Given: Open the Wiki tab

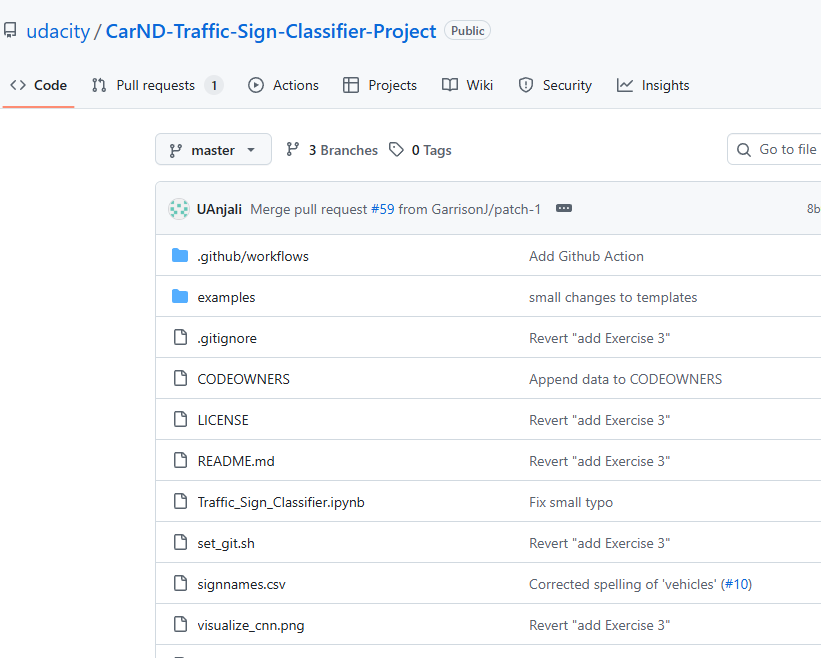Looking at the screenshot, I should click(468, 85).
